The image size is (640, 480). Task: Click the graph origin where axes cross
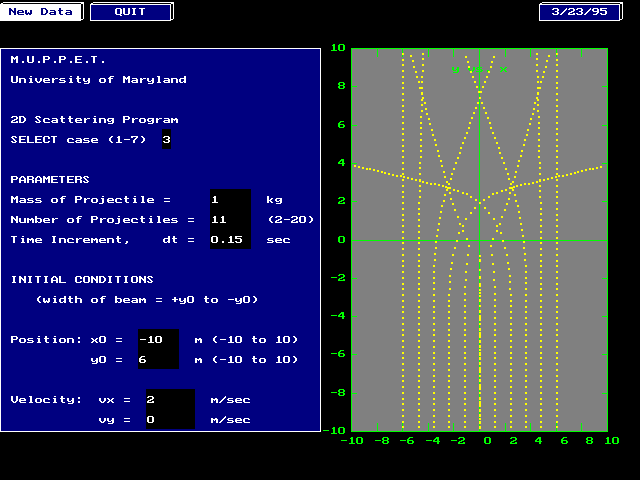[480, 240]
